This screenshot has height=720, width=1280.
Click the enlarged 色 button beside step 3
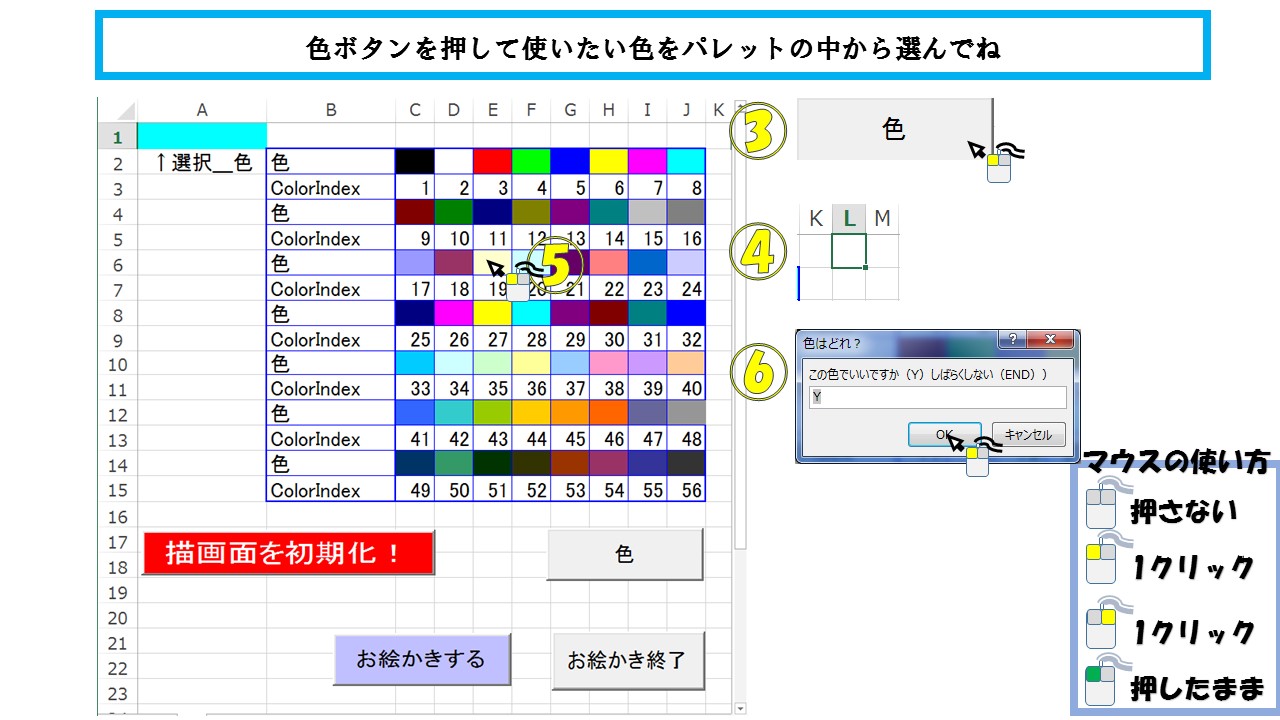pyautogui.click(x=894, y=129)
